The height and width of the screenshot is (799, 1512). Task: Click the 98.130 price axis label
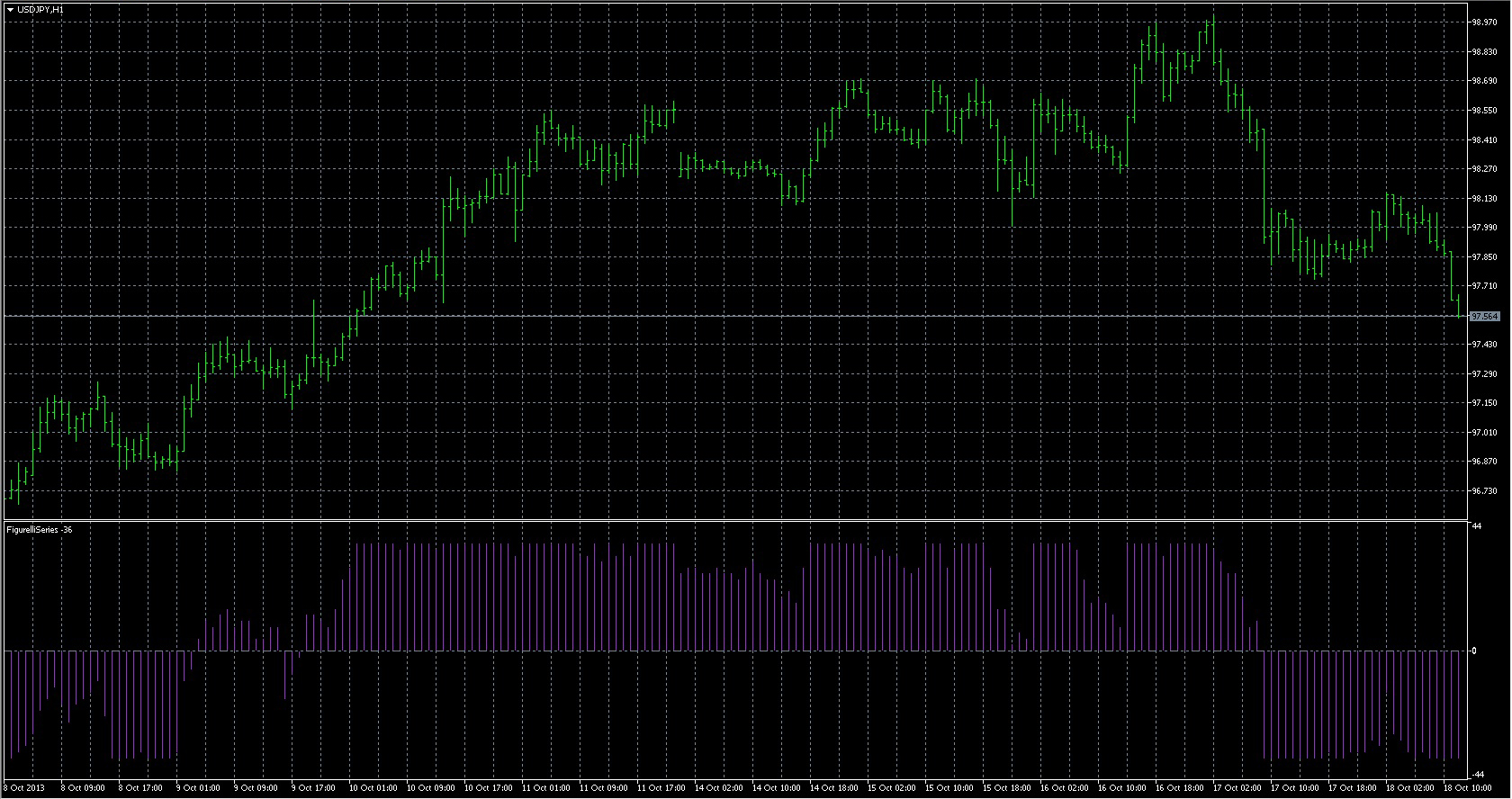pyautogui.click(x=1484, y=198)
